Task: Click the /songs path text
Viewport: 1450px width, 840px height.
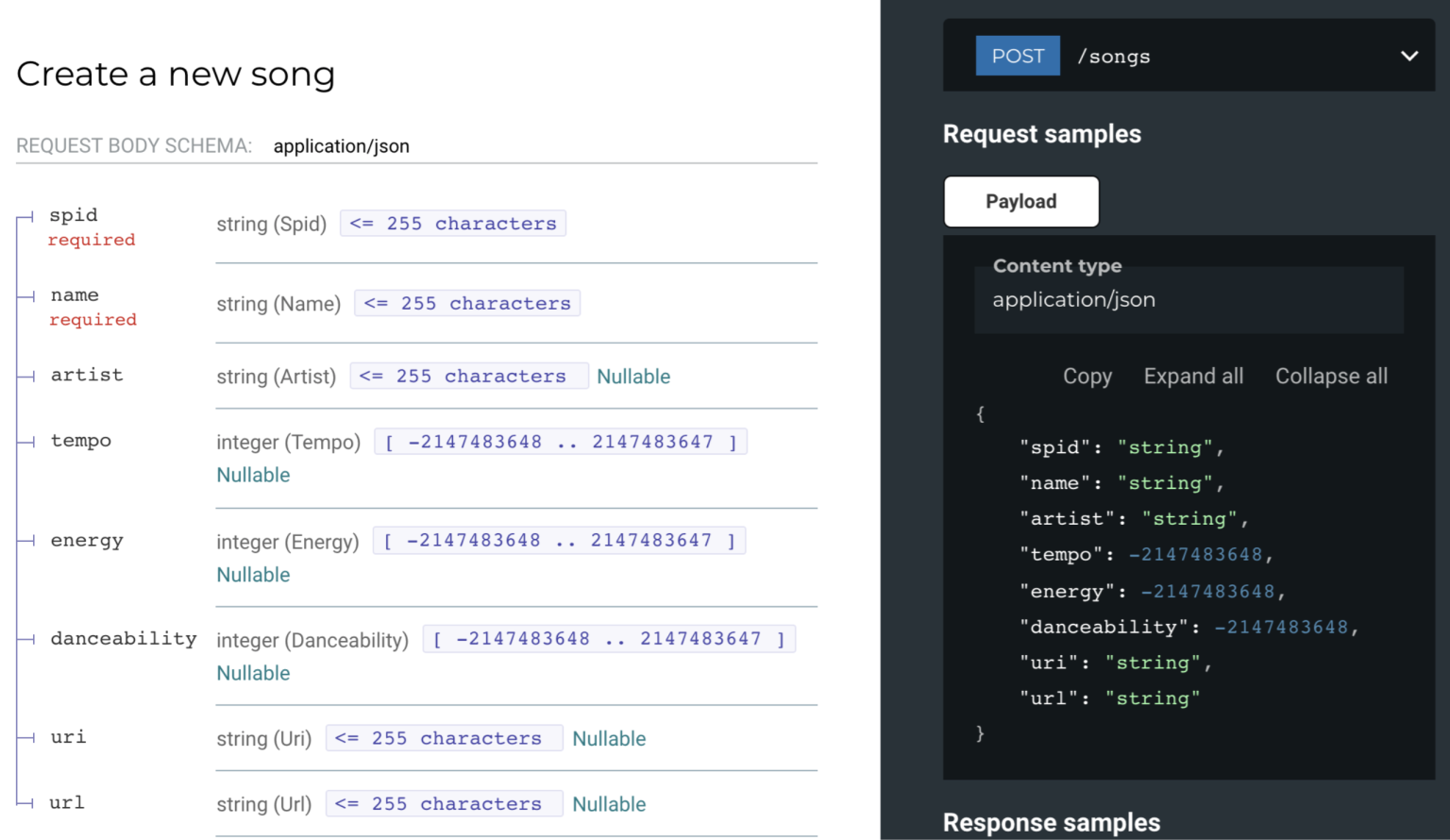Action: [x=1114, y=57]
